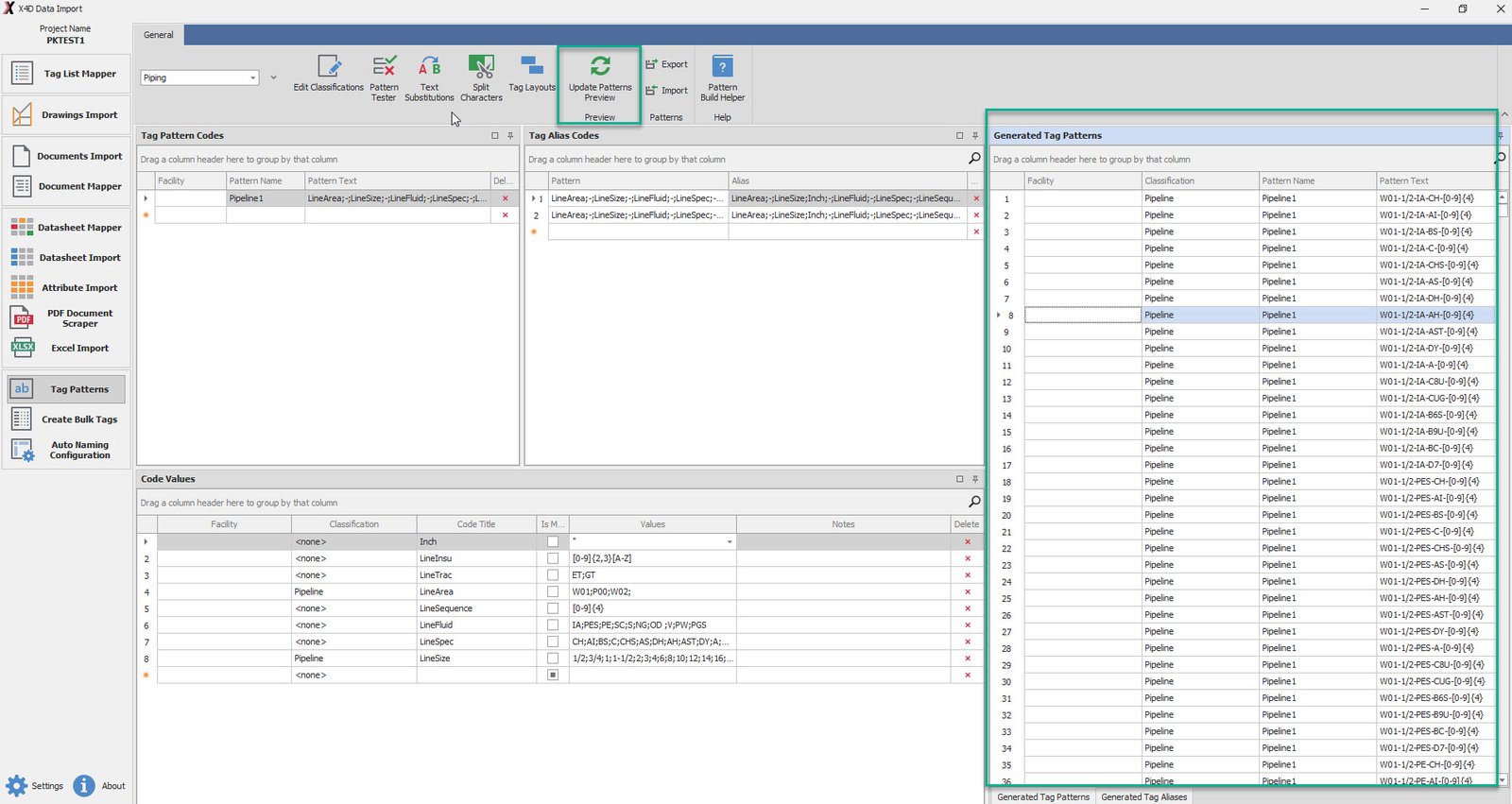
Task: Delete the Pipeline1 pattern row
Action: 505,198
